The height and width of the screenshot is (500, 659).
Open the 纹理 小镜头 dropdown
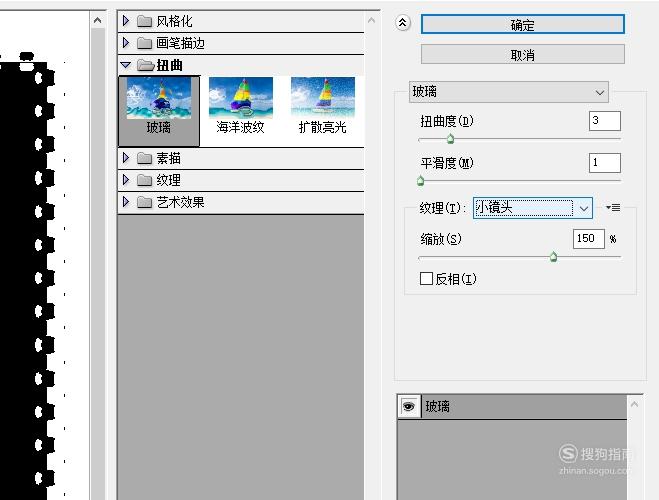pyautogui.click(x=533, y=208)
